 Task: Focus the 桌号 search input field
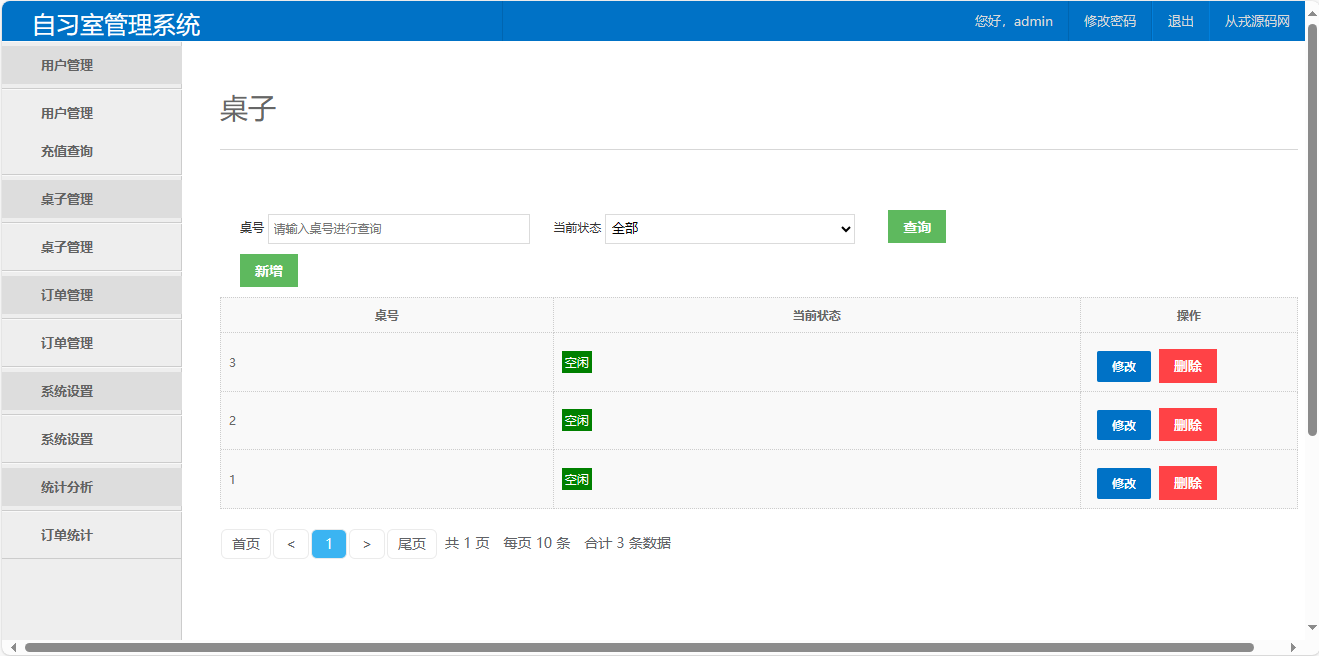(x=398, y=229)
